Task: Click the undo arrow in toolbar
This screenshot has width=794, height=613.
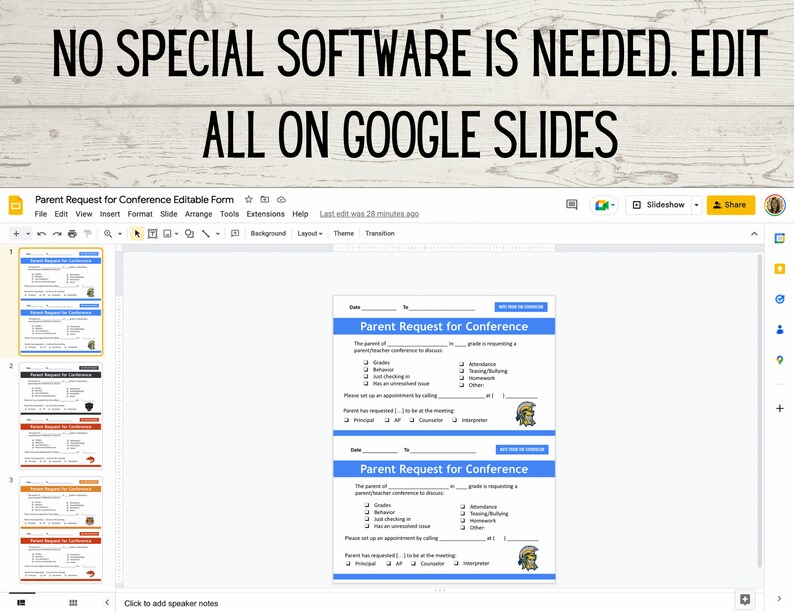Action: pyautogui.click(x=42, y=233)
